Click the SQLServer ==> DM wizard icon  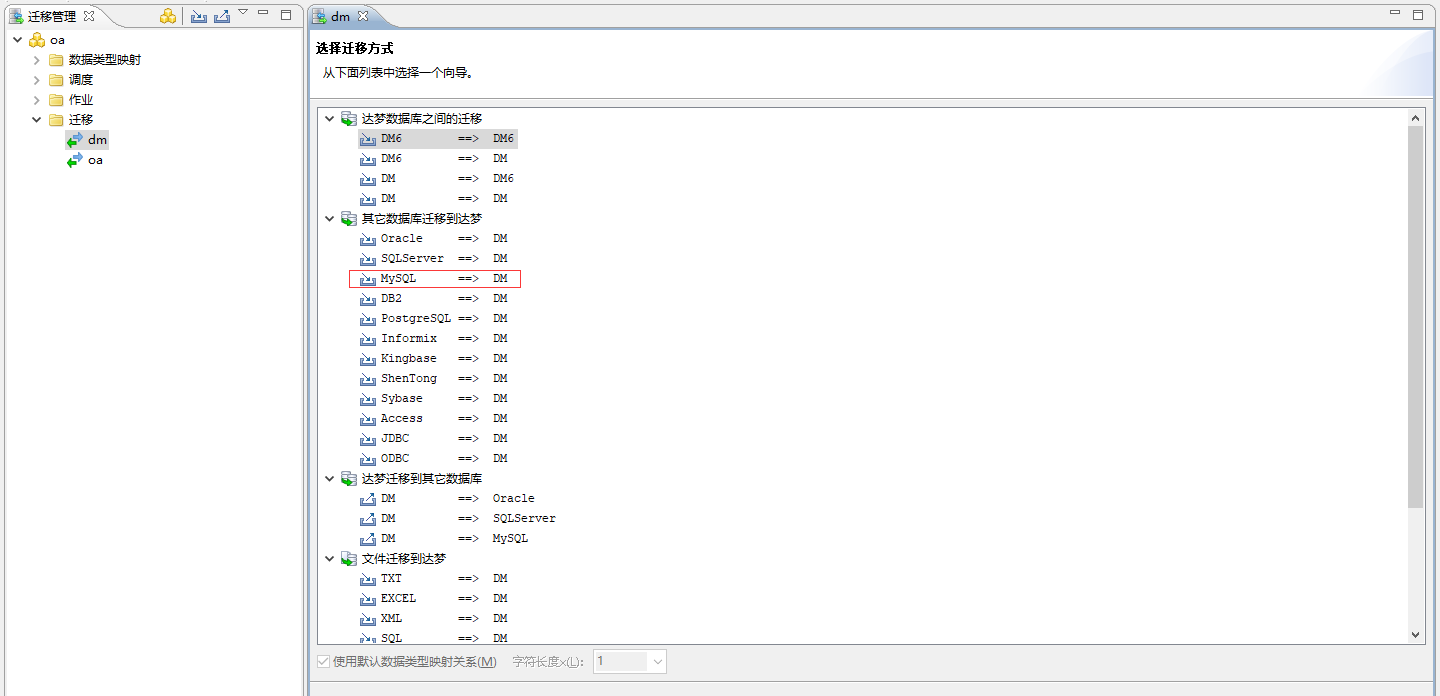pyautogui.click(x=368, y=258)
